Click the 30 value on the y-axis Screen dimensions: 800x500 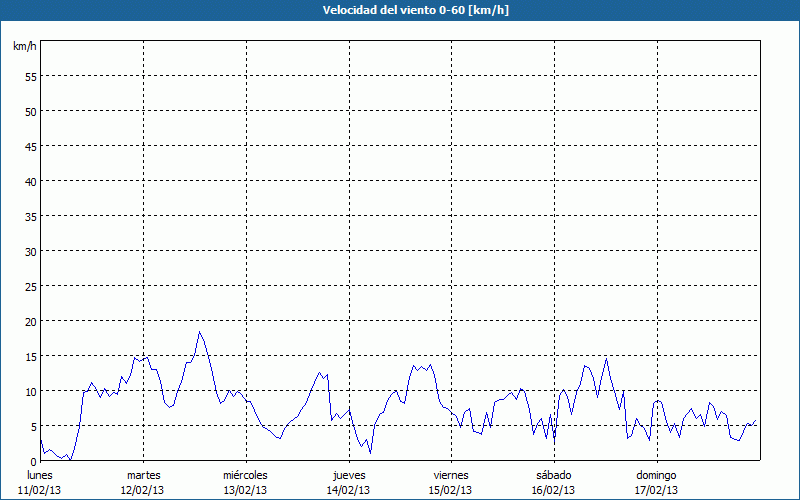[30, 251]
